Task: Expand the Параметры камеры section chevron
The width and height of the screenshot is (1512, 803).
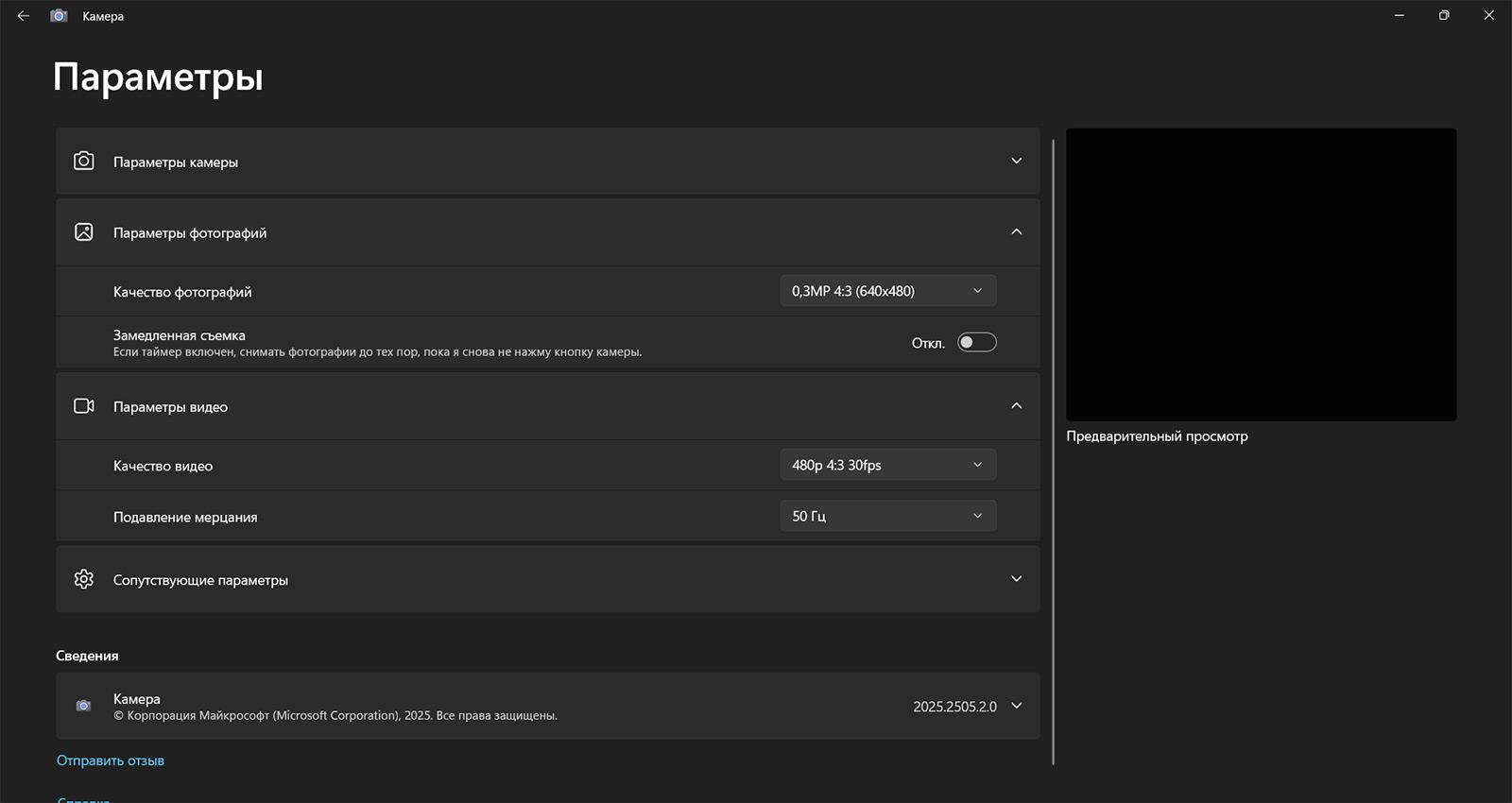Action: pyautogui.click(x=1016, y=162)
